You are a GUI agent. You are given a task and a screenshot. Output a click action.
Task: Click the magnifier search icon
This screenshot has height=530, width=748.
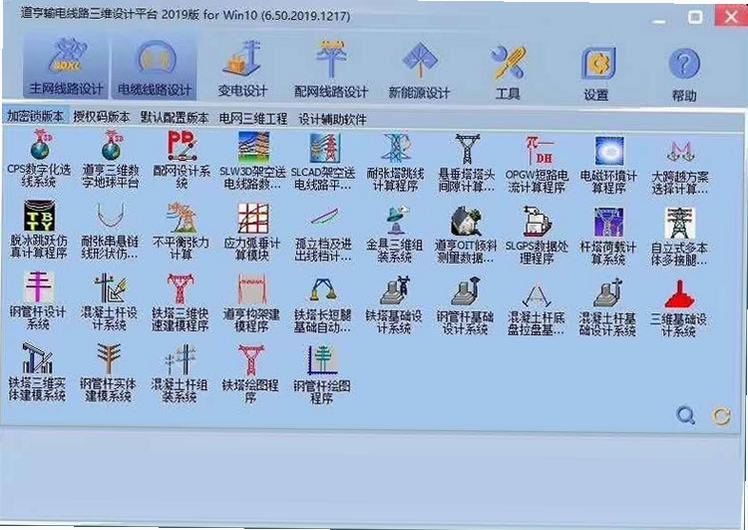tap(686, 416)
